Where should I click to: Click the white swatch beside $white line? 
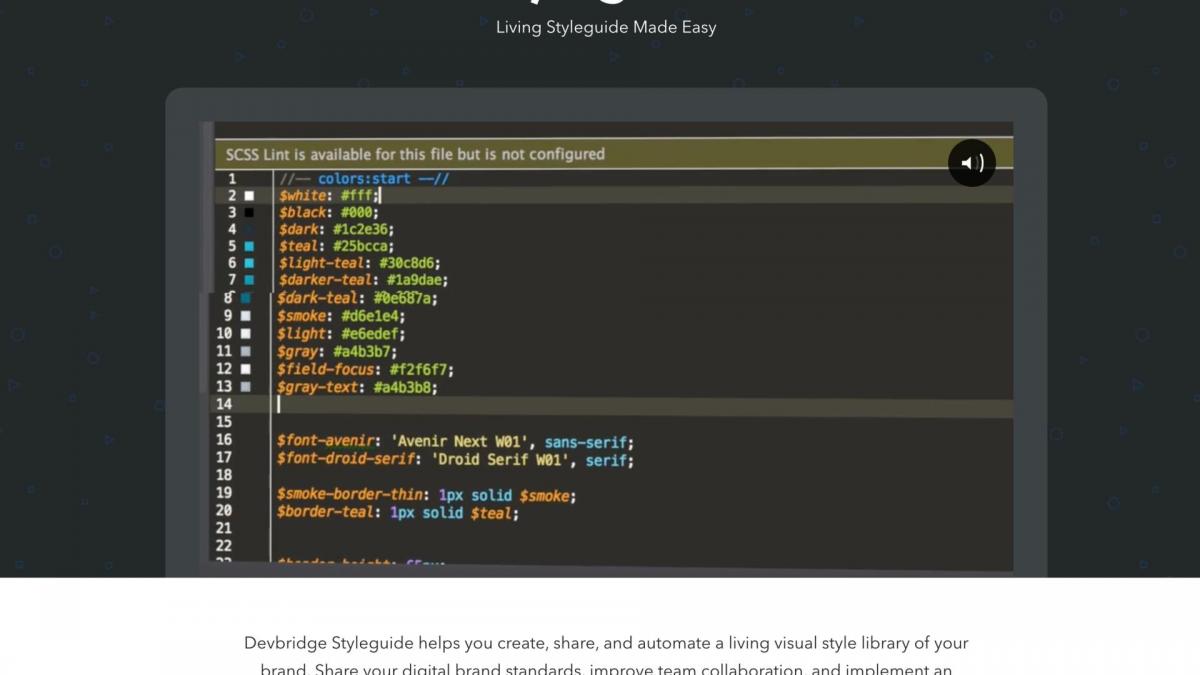[249, 196]
